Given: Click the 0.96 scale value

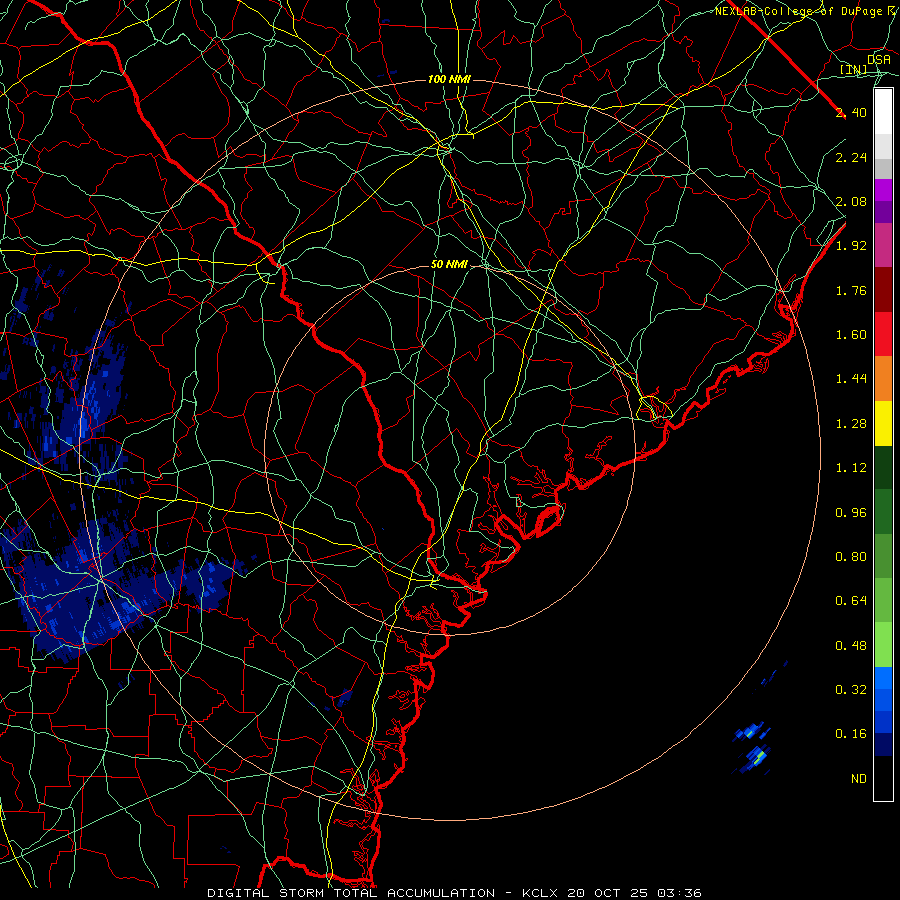Looking at the screenshot, I should [x=851, y=513].
